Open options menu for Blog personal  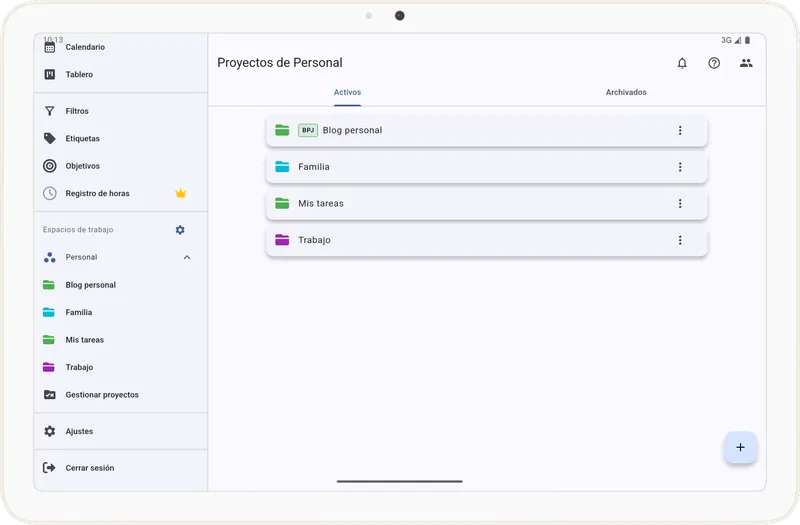(680, 130)
